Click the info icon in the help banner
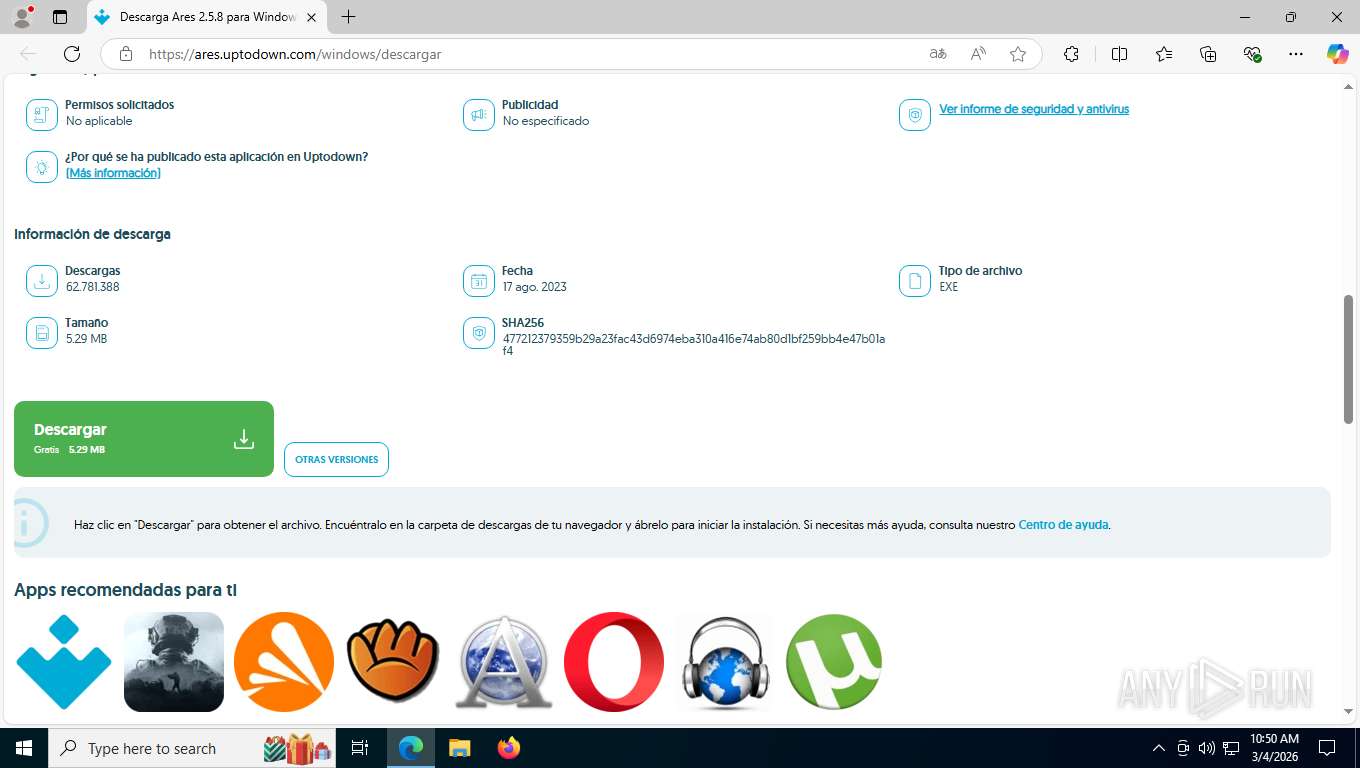1360x768 pixels. 31,523
